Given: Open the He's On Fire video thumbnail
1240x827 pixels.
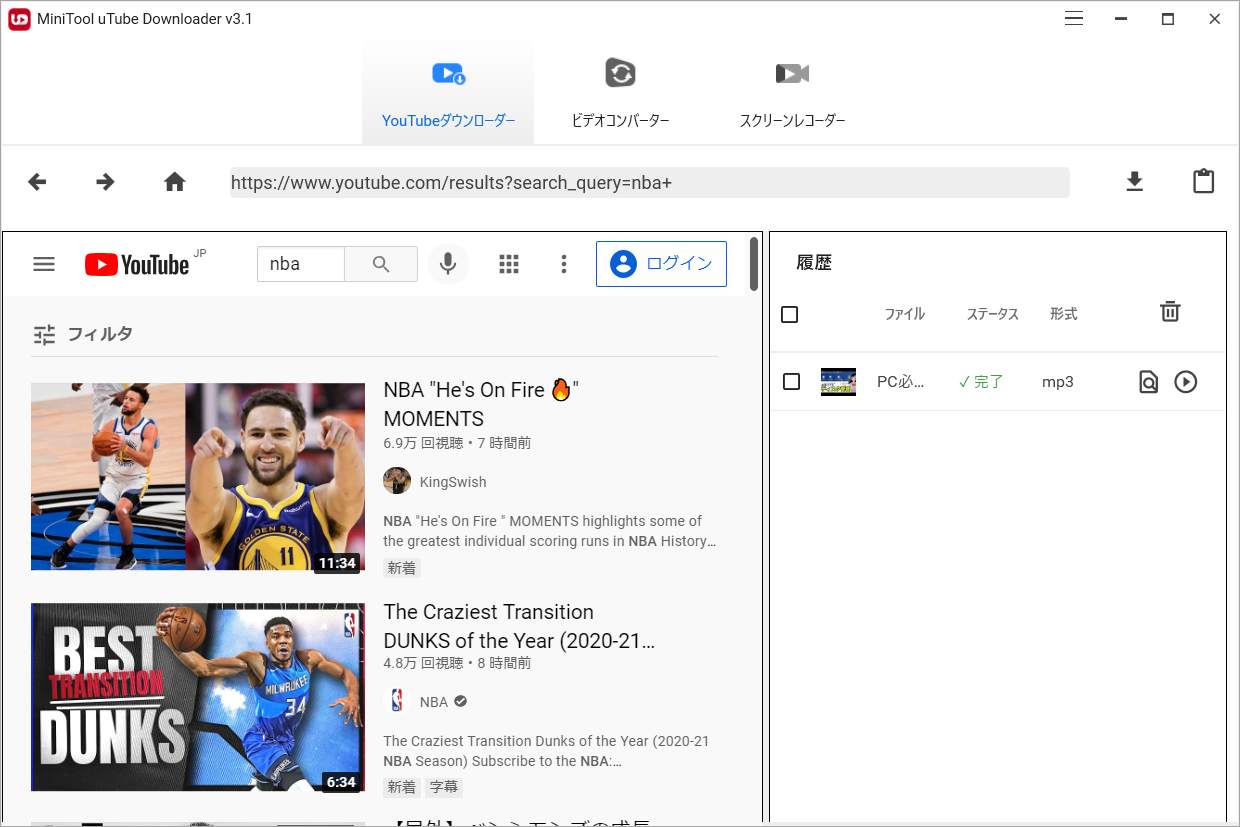Looking at the screenshot, I should coord(198,477).
